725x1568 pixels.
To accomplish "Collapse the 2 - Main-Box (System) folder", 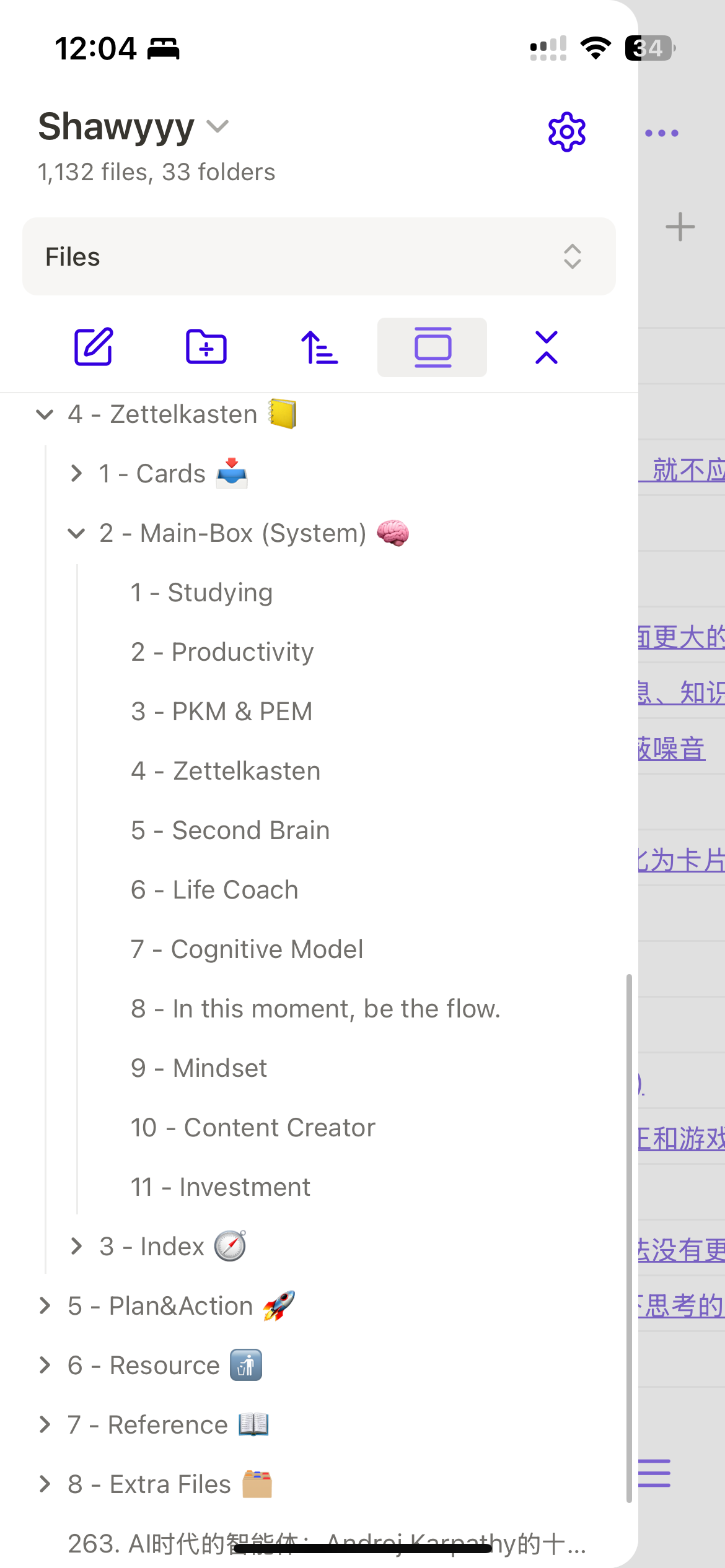I will click(76, 533).
